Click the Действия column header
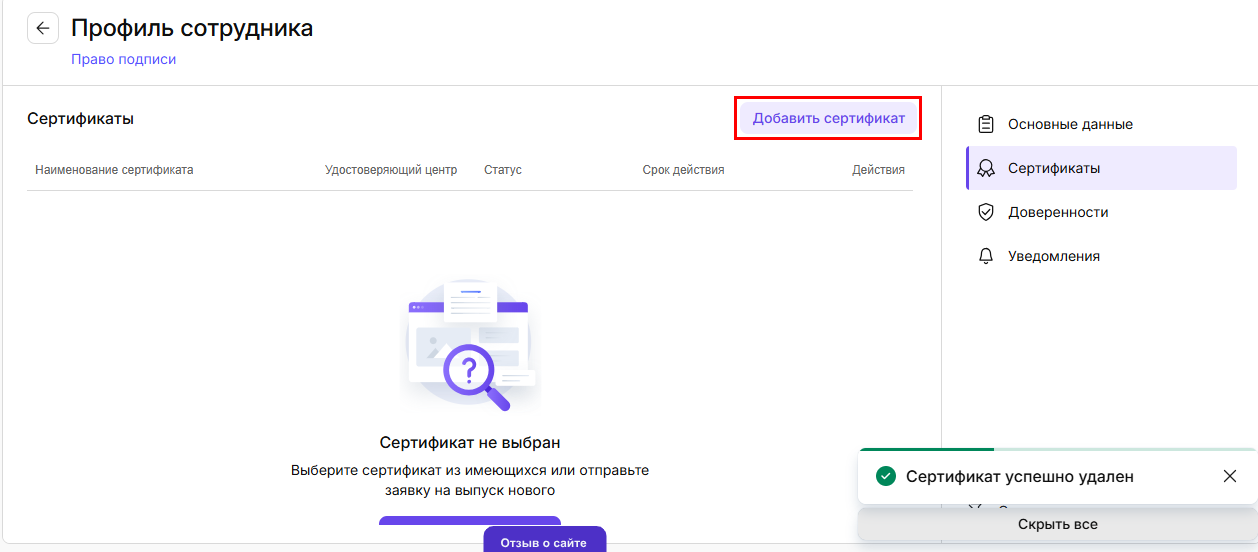Image resolution: width=1258 pixels, height=552 pixels. pyautogui.click(x=878, y=170)
